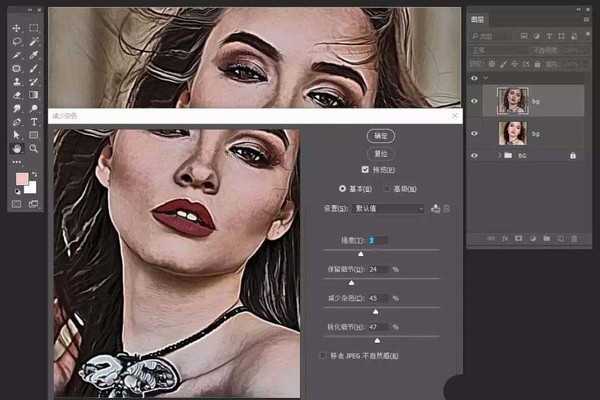The height and width of the screenshot is (400, 600).
Task: Select the Eraser tool
Action: click(x=16, y=95)
